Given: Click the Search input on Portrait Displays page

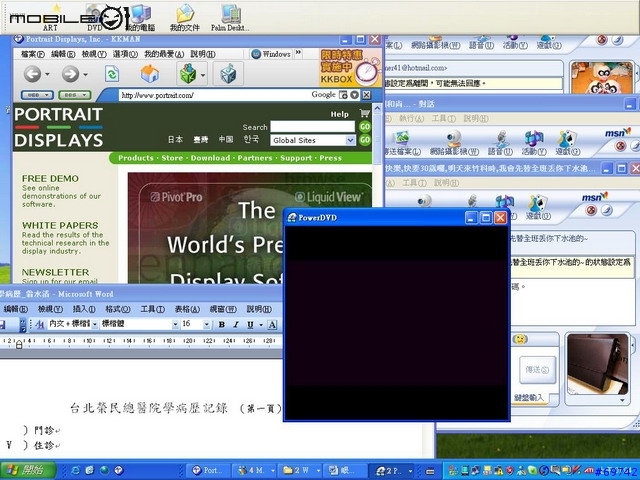Looking at the screenshot, I should 313,127.
